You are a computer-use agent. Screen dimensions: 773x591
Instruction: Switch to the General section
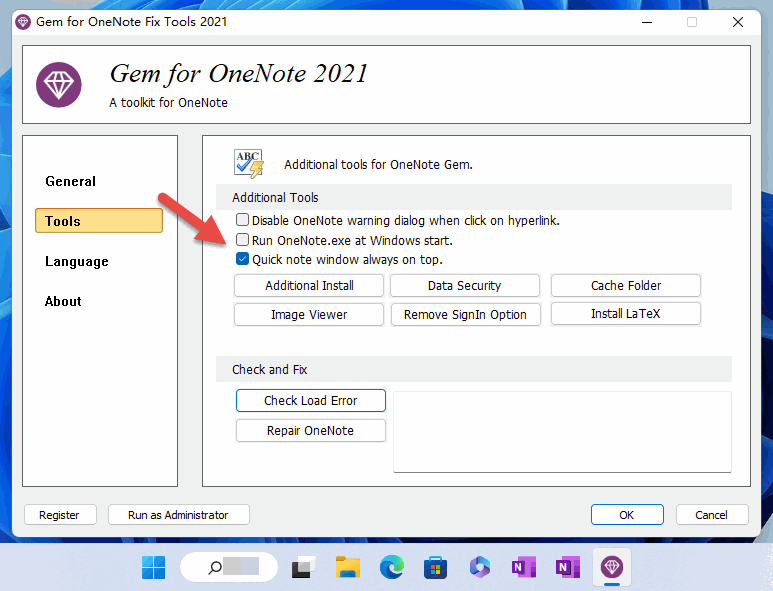click(x=70, y=181)
